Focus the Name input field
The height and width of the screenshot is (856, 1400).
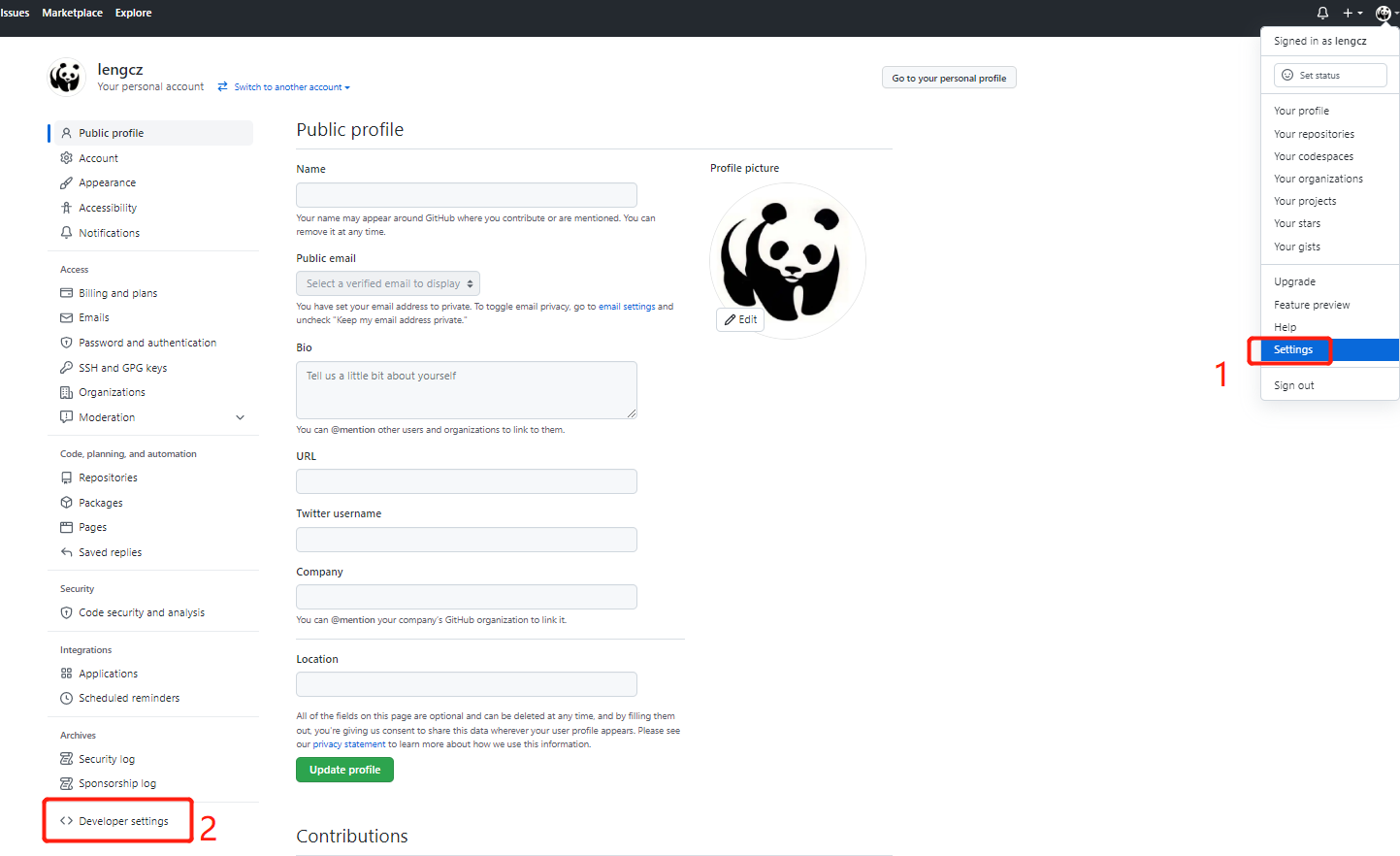(x=467, y=195)
